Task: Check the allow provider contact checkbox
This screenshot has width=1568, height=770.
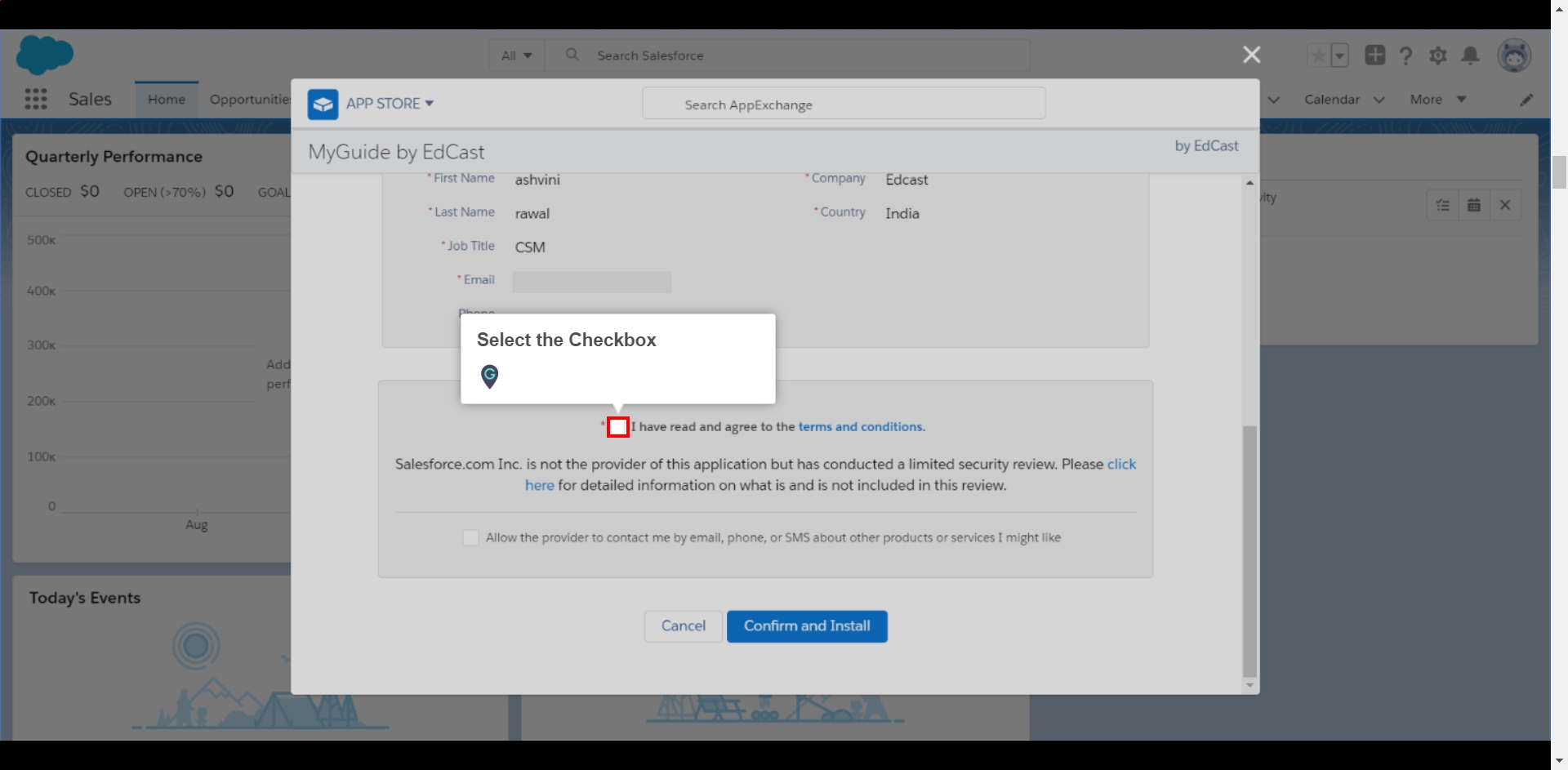Action: pos(470,537)
